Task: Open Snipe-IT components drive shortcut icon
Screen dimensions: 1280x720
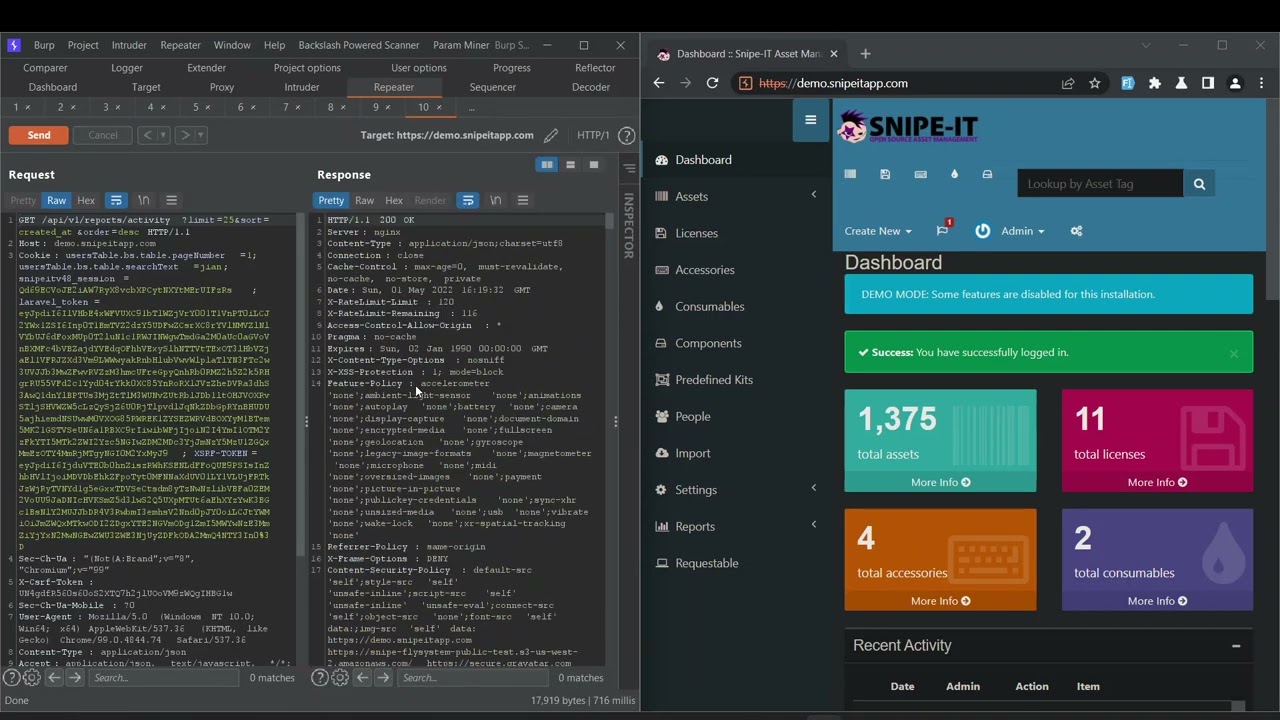Action: pos(987,174)
